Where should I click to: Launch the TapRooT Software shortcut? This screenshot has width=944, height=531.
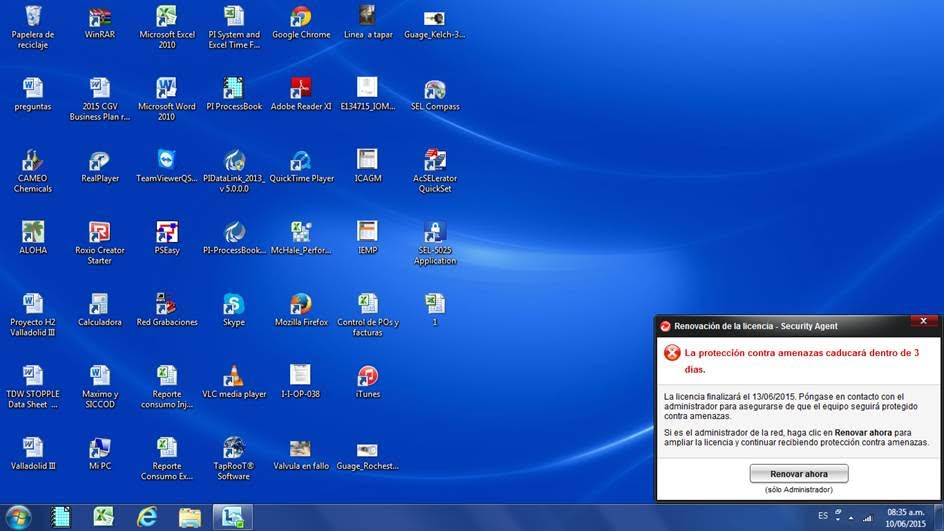234,458
